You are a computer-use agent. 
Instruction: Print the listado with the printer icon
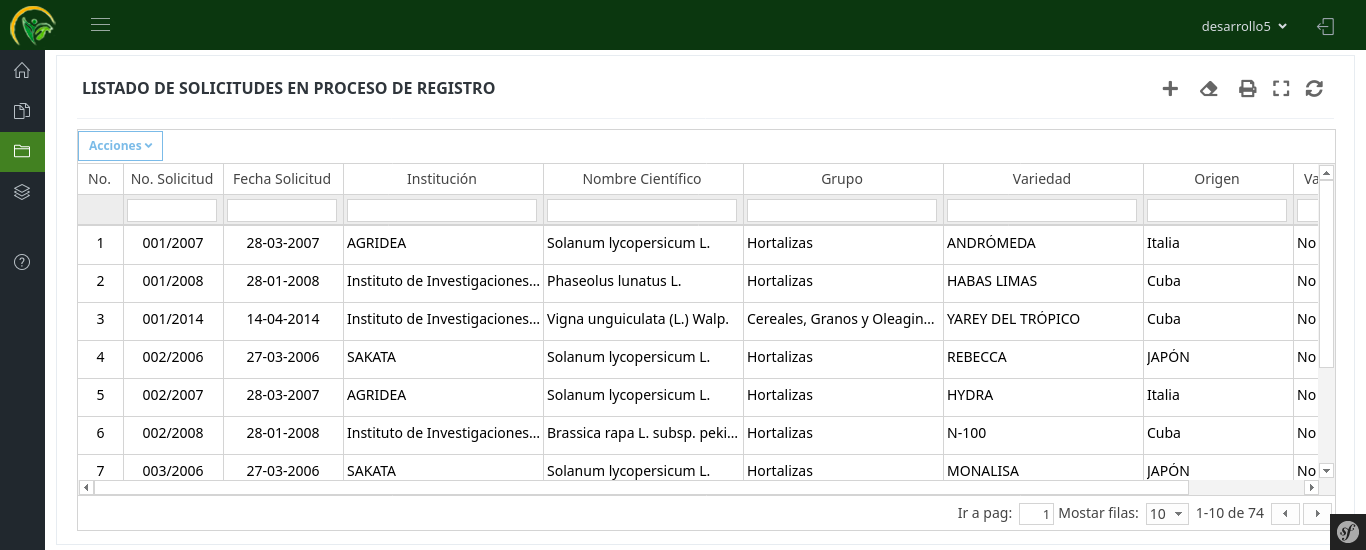point(1247,89)
